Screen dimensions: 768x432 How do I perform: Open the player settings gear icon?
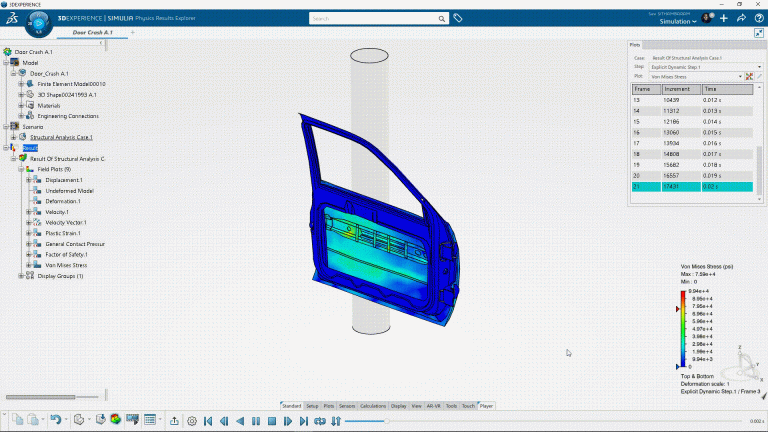click(x=192, y=421)
